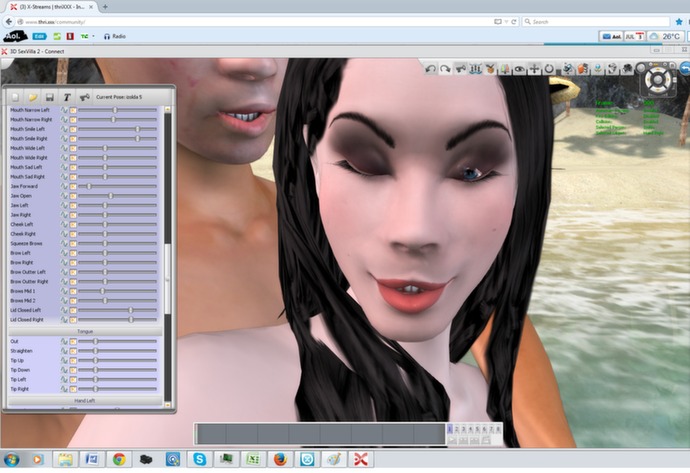
Task: Click the wave curve icon for Mouth Wide Left
Action: pyautogui.click(x=64, y=148)
